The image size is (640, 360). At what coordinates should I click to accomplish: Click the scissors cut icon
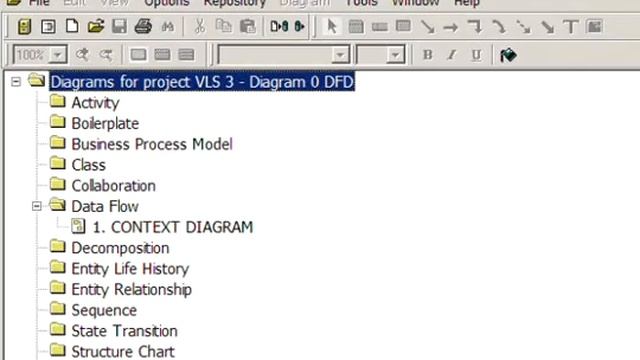pos(200,27)
